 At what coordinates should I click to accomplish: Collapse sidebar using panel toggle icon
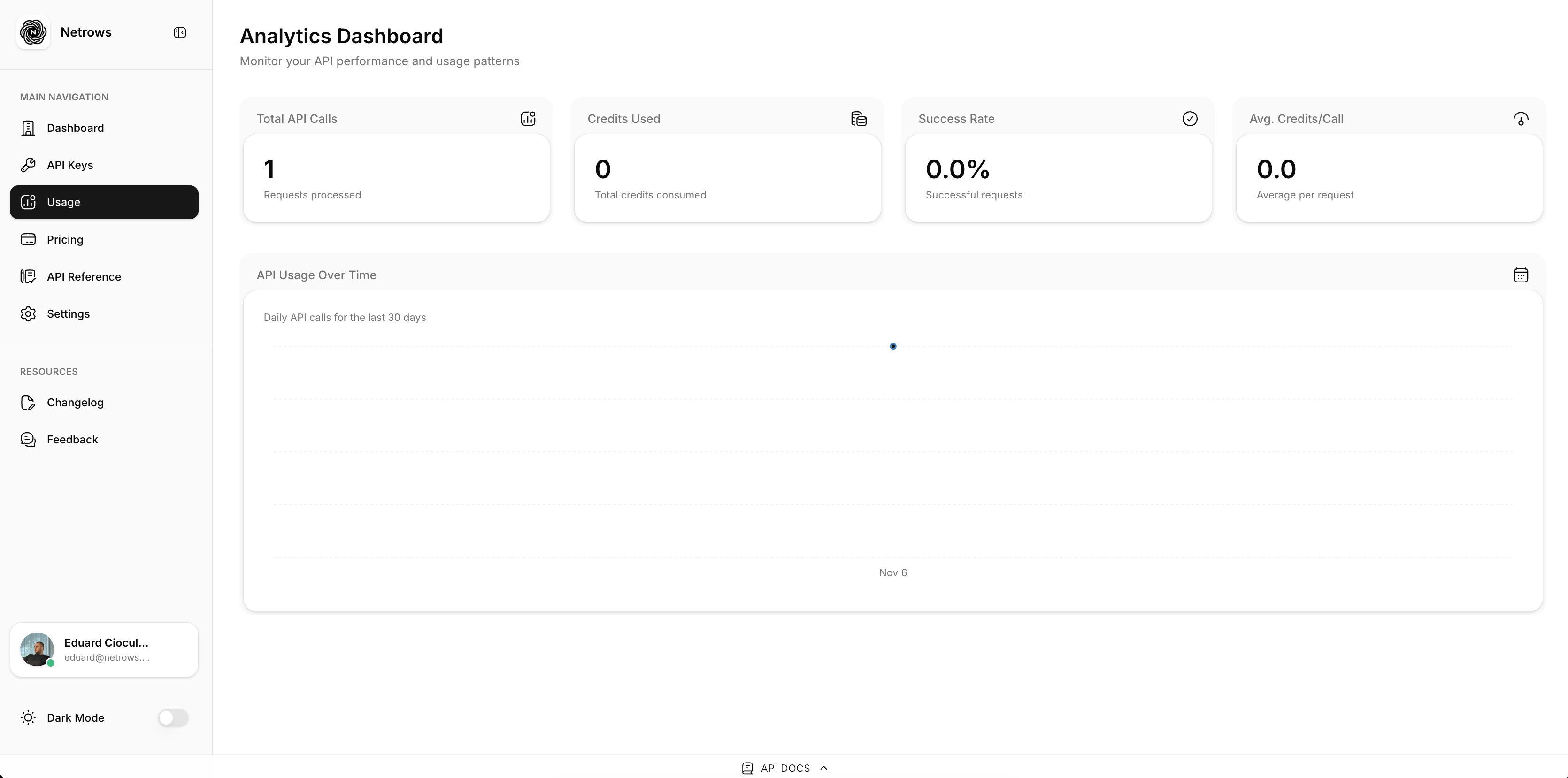pyautogui.click(x=179, y=32)
